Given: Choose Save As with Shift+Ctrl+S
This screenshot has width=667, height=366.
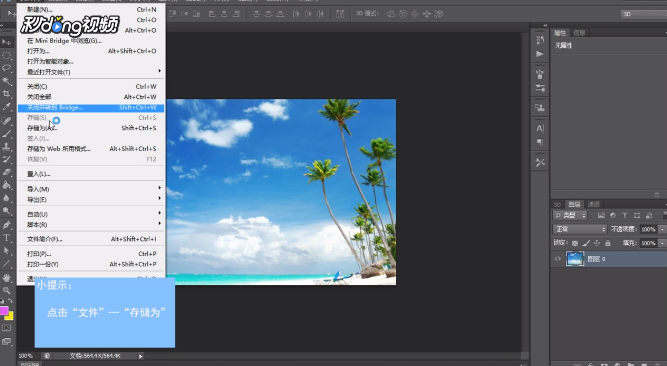Looking at the screenshot, I should tap(91, 128).
